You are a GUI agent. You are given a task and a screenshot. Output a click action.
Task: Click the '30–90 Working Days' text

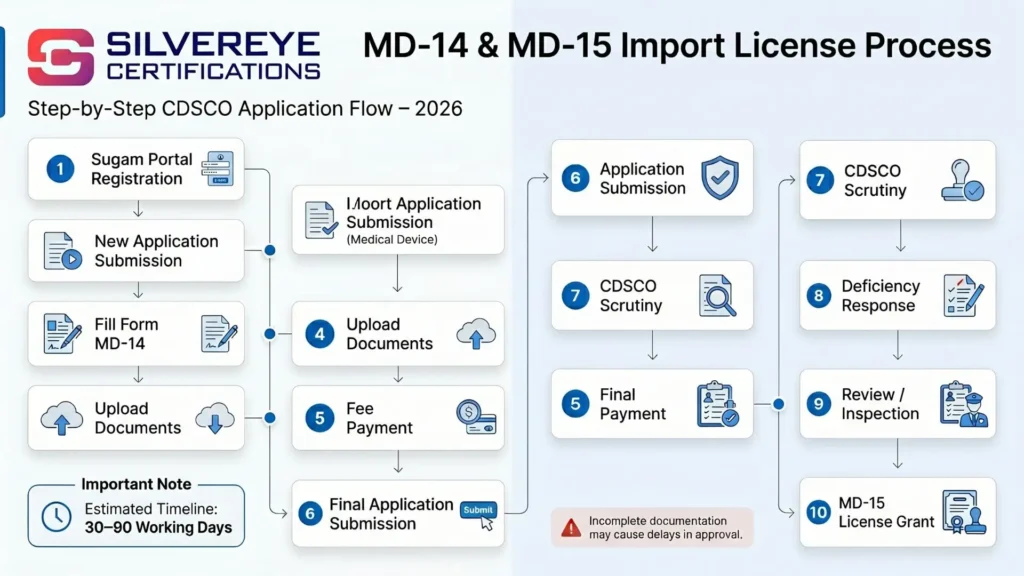pos(158,528)
